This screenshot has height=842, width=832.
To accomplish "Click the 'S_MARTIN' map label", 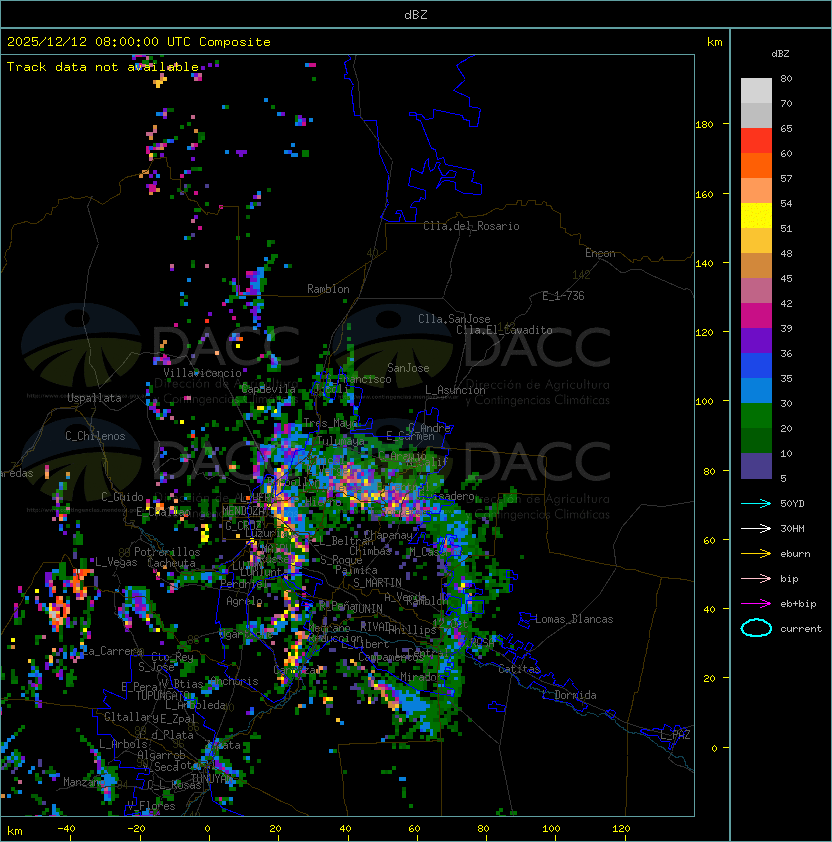I will click(x=378, y=583).
